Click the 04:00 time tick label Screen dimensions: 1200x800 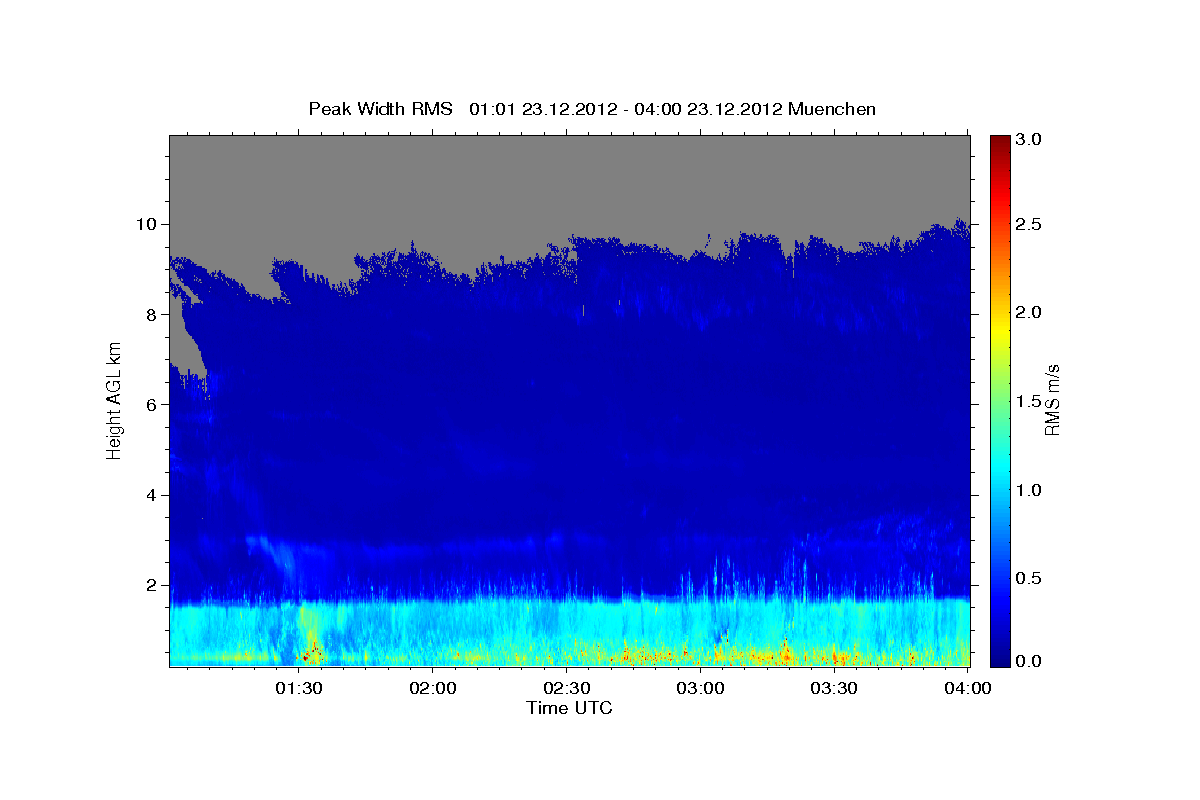coord(967,688)
